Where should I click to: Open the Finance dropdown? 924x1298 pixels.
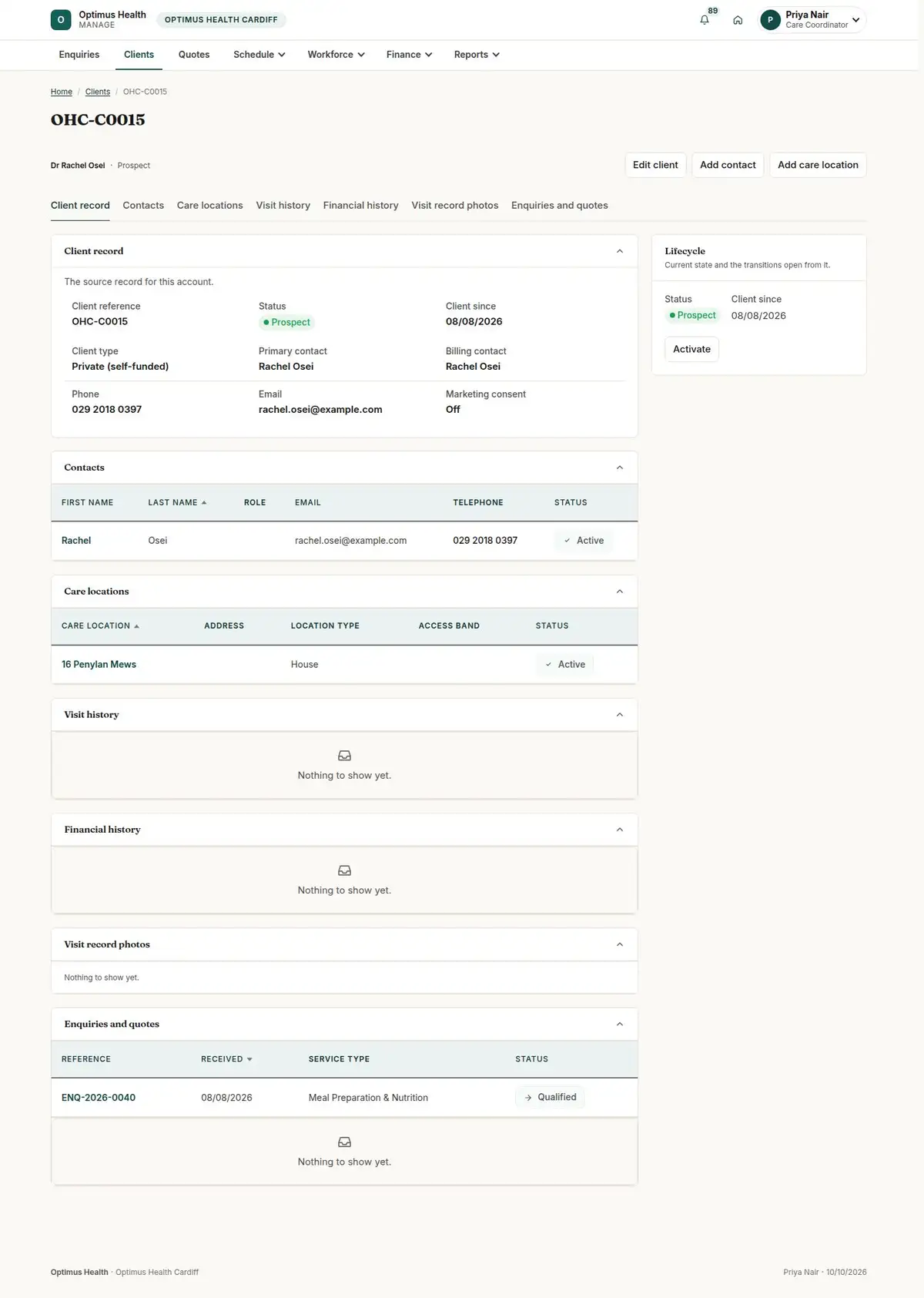[x=410, y=55]
